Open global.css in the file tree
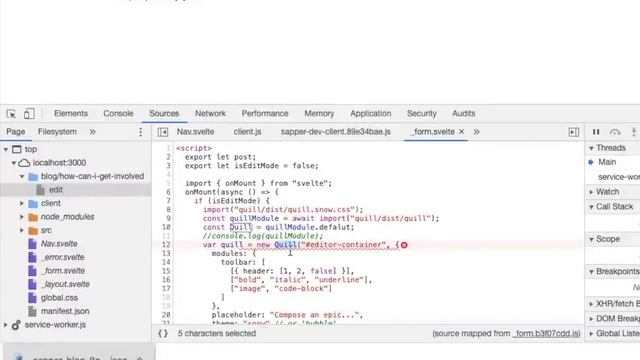Viewport: 640px width, 360px height. click(59, 298)
